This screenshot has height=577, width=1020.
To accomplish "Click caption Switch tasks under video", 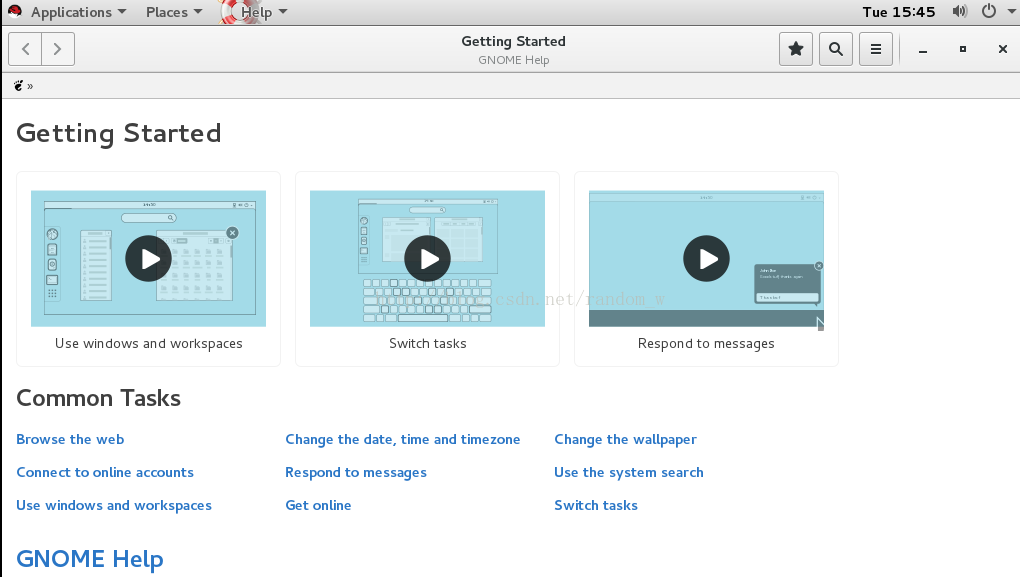I will click(427, 343).
